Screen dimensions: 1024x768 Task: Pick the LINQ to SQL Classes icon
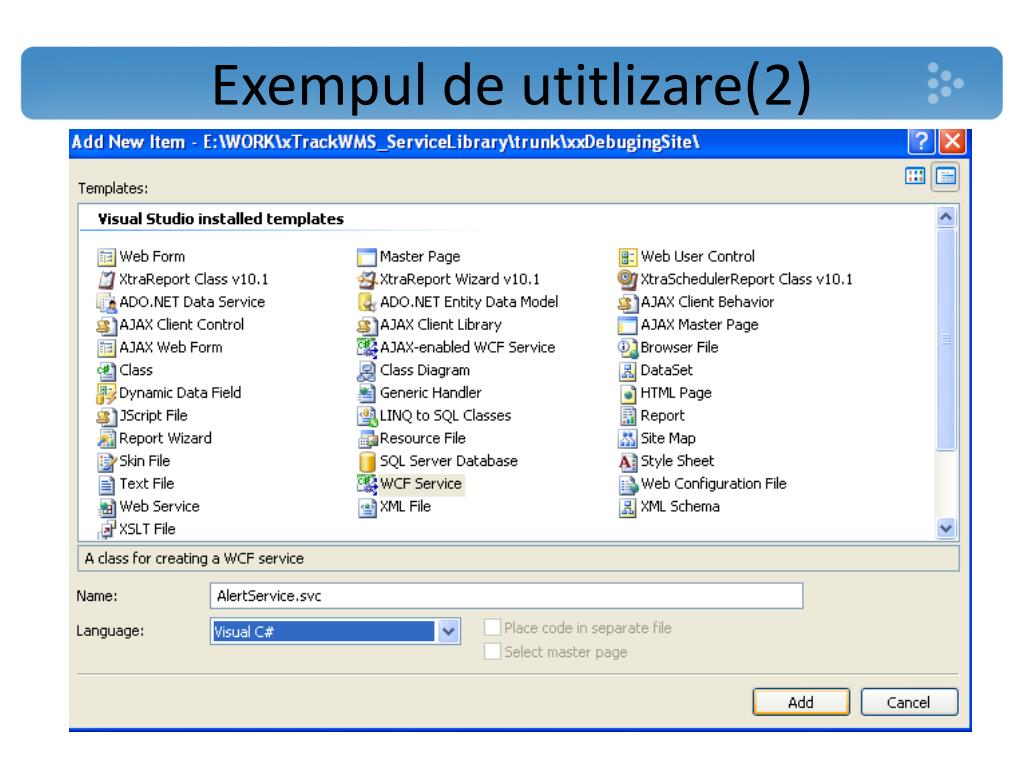(x=367, y=417)
